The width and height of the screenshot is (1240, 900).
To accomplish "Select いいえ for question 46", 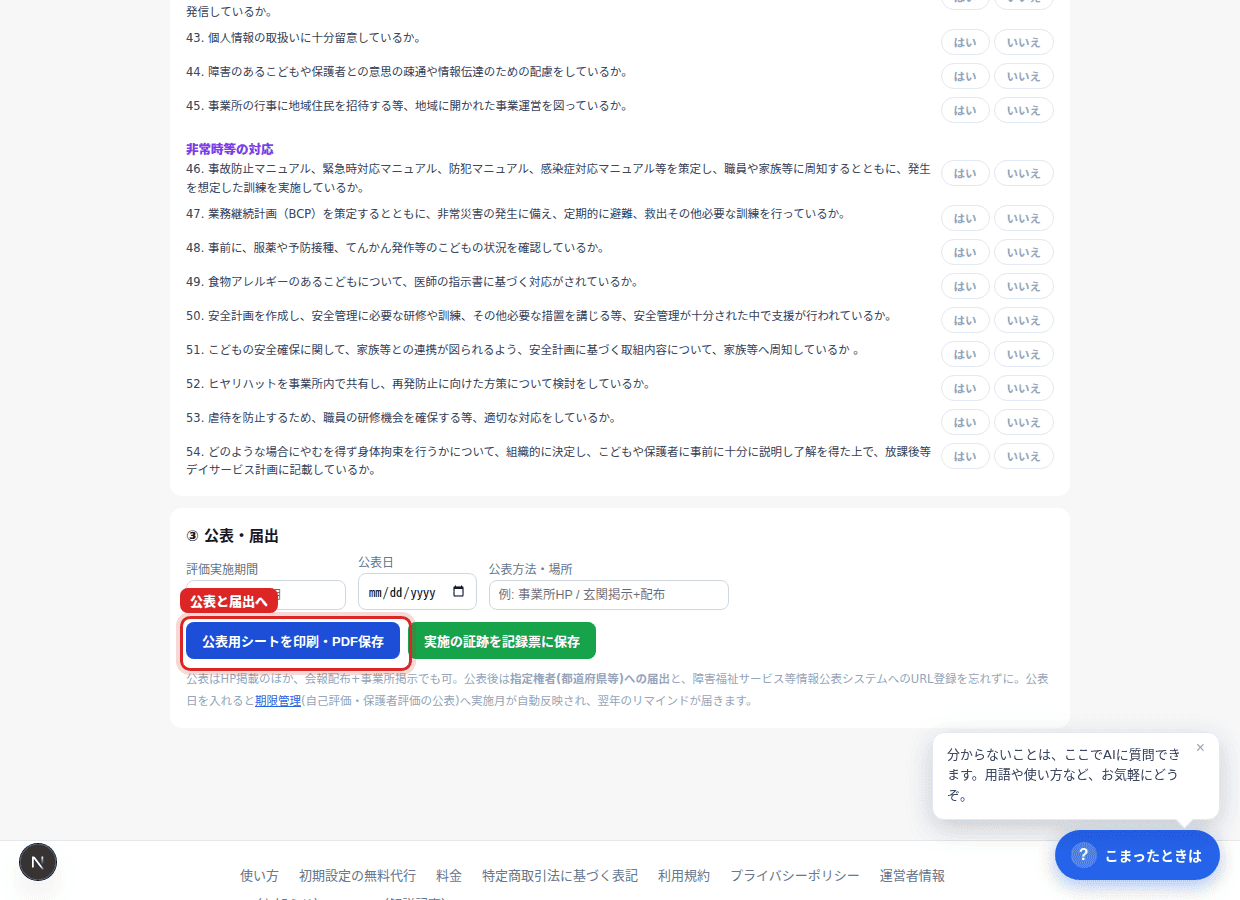I will 1023,173.
